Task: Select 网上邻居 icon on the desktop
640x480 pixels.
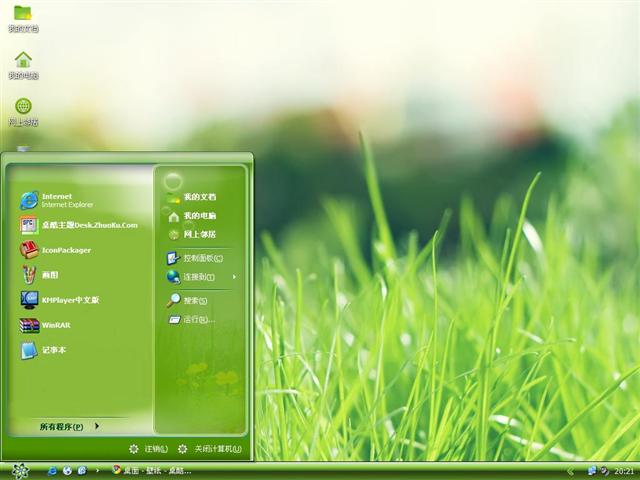Action: [23, 108]
